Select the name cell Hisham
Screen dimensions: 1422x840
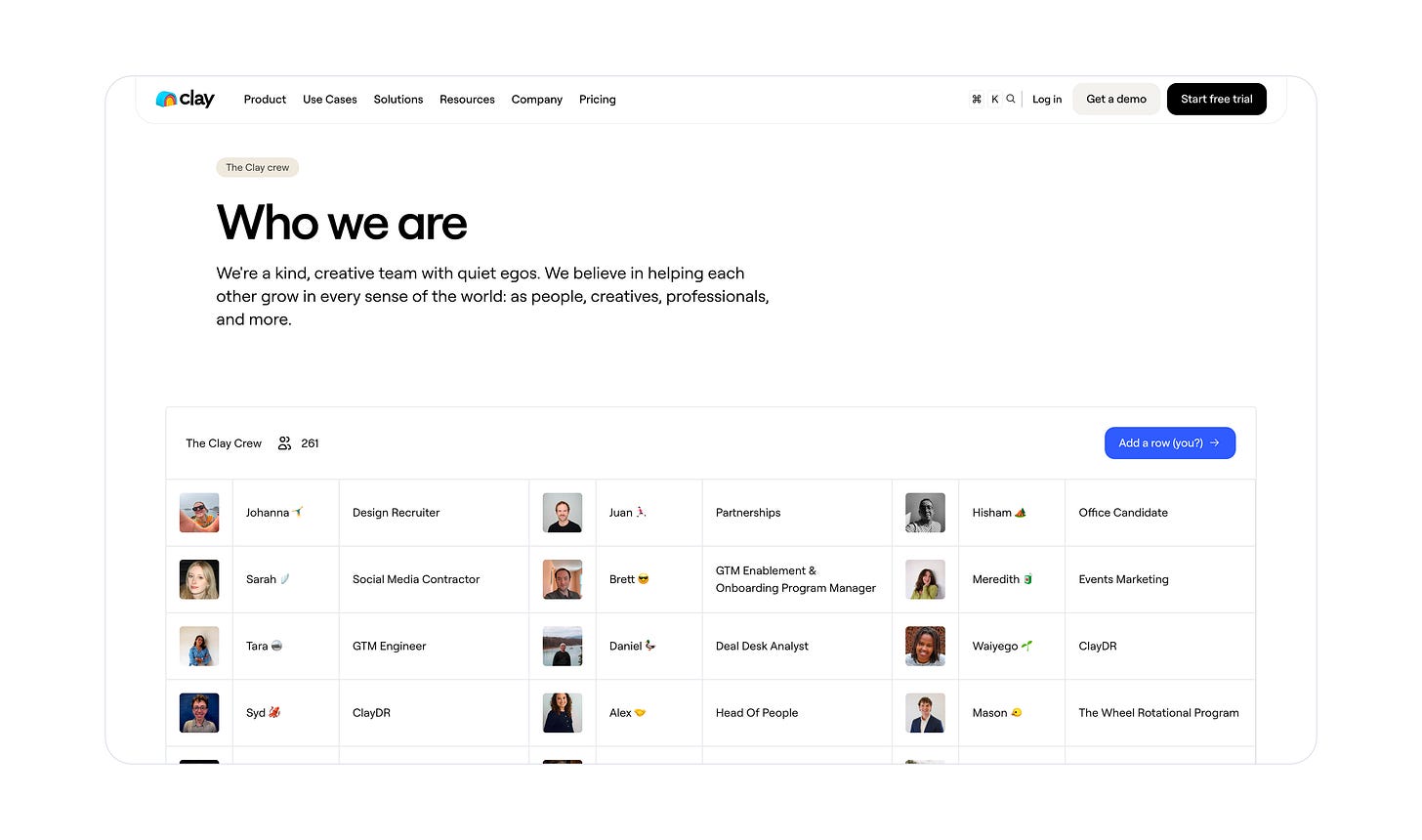point(1012,513)
